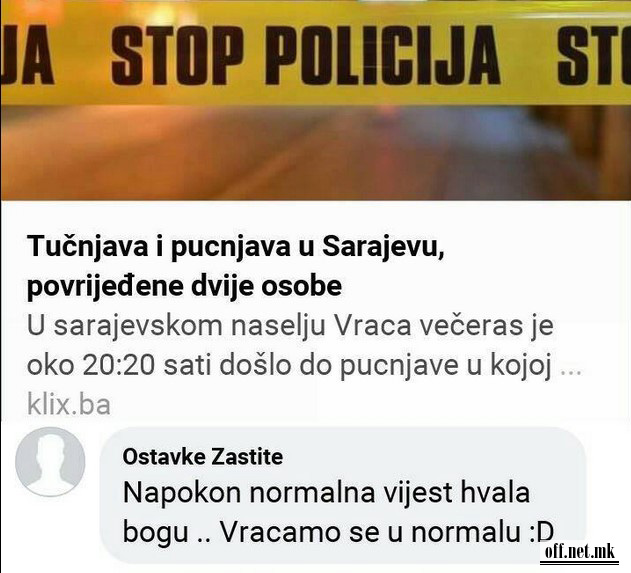Click the default avatar of Ostavke Zastite
This screenshot has width=631, height=573.
(50, 462)
